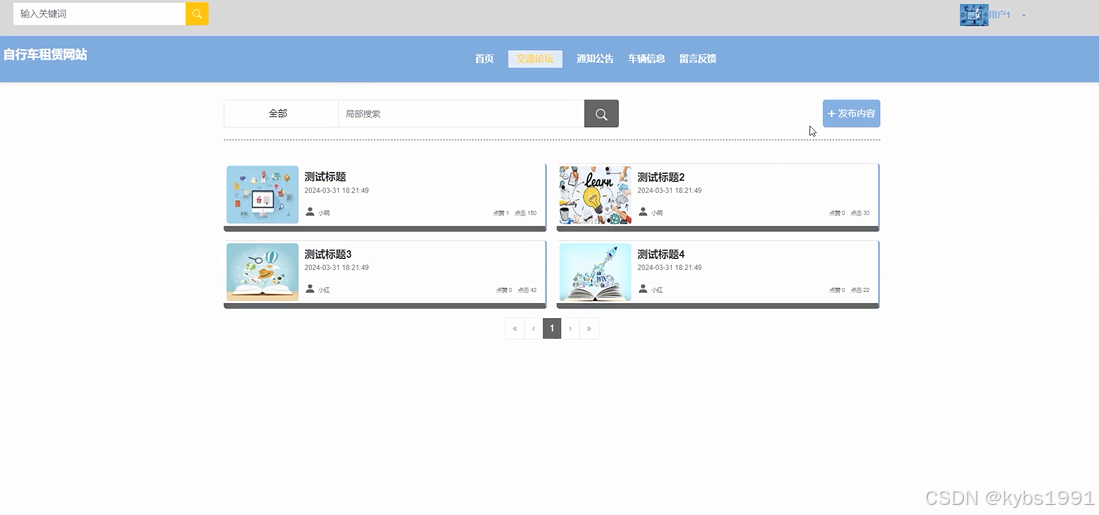Click 点击 42 count on 测试标题3
Image resolution: width=1099 pixels, height=515 pixels.
coord(527,290)
